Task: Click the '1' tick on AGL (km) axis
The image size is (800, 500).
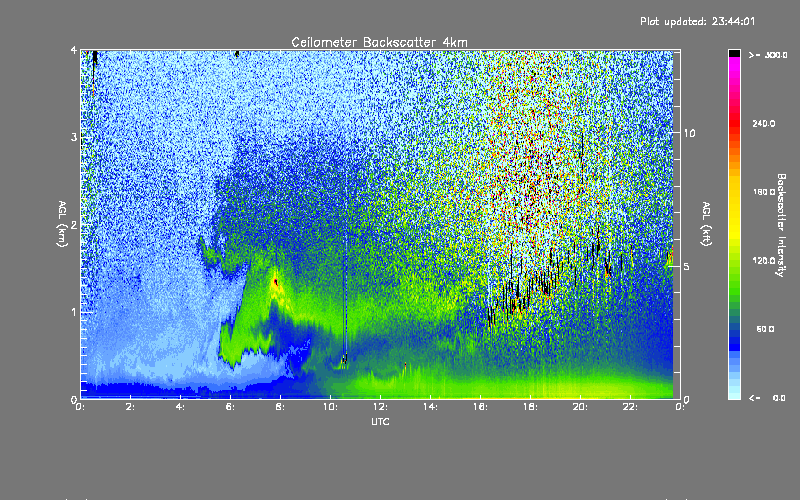Action: tap(74, 312)
